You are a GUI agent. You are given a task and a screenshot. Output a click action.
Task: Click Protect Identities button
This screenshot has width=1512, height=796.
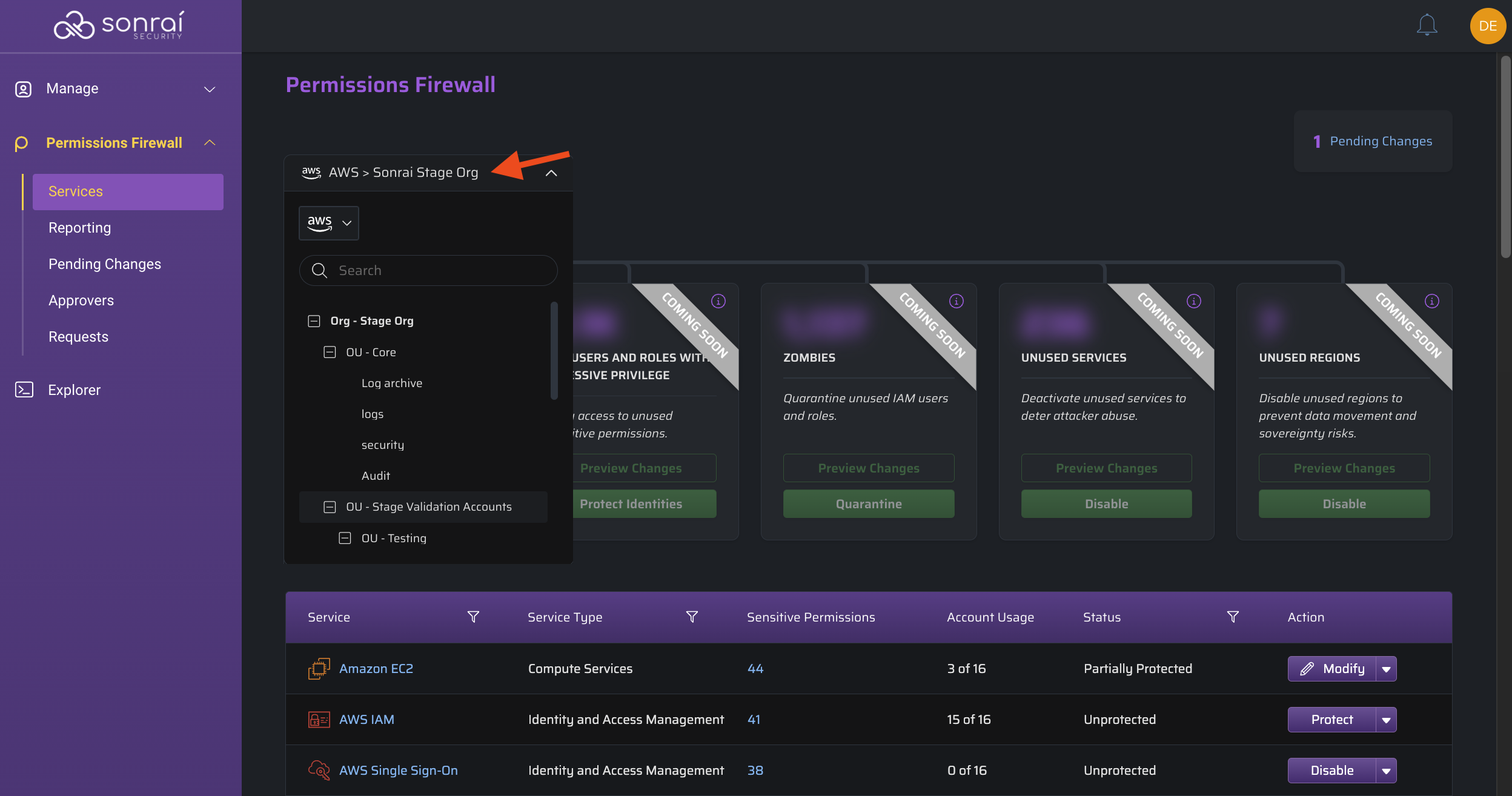[x=645, y=503]
